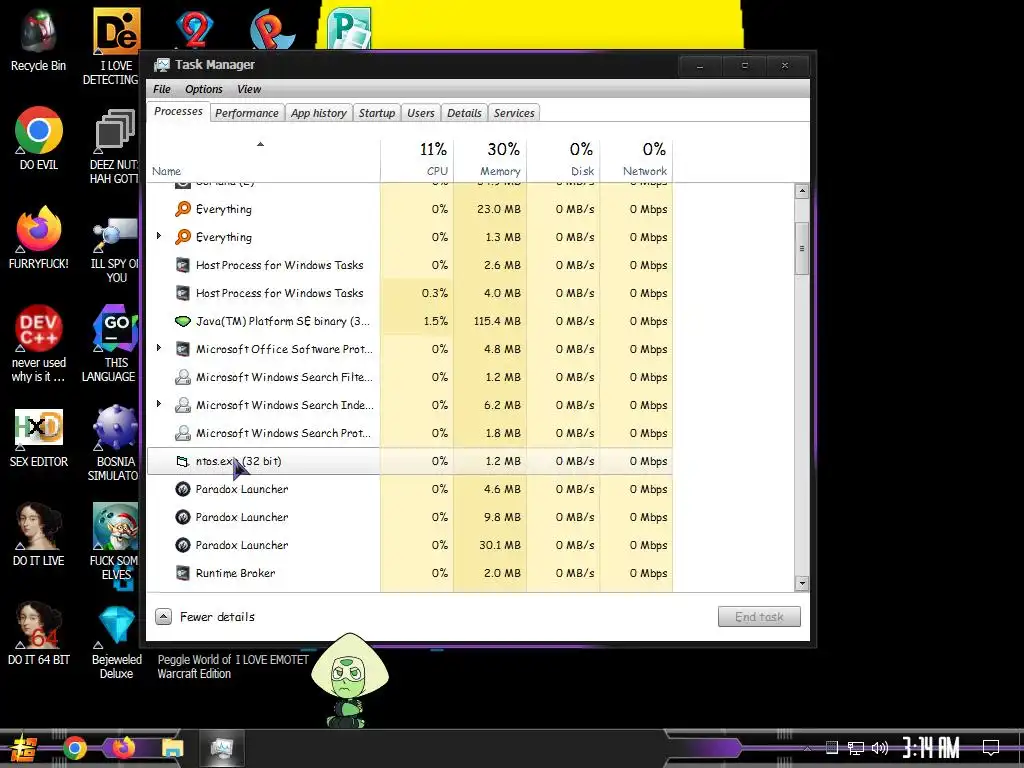Sort by the Disk column header
The image size is (1024, 768).
(564, 160)
